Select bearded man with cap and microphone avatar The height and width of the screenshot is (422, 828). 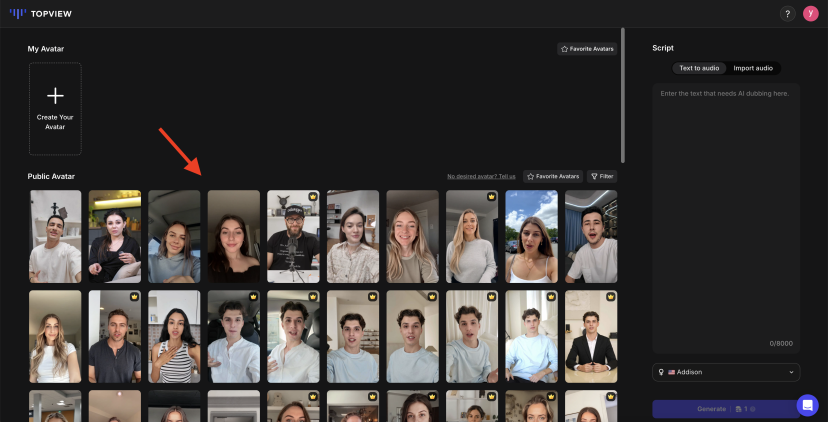click(293, 237)
